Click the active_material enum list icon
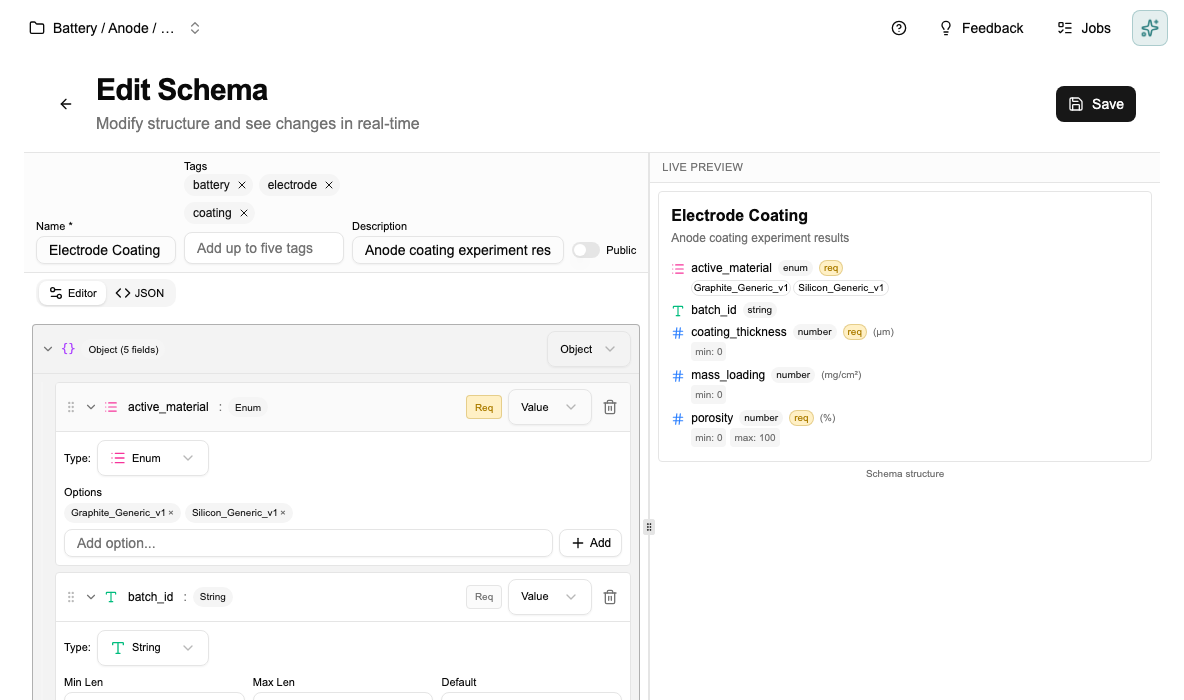 pyautogui.click(x=111, y=407)
